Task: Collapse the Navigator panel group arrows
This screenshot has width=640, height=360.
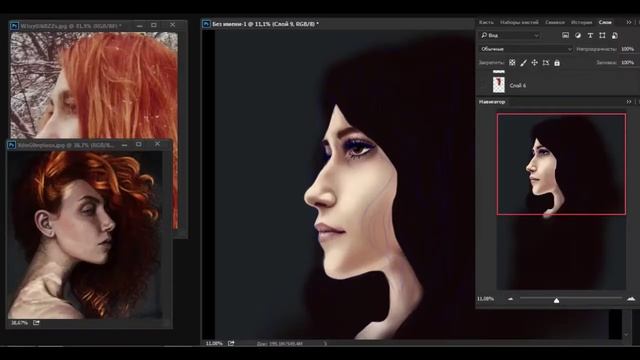Action: pyautogui.click(x=629, y=102)
